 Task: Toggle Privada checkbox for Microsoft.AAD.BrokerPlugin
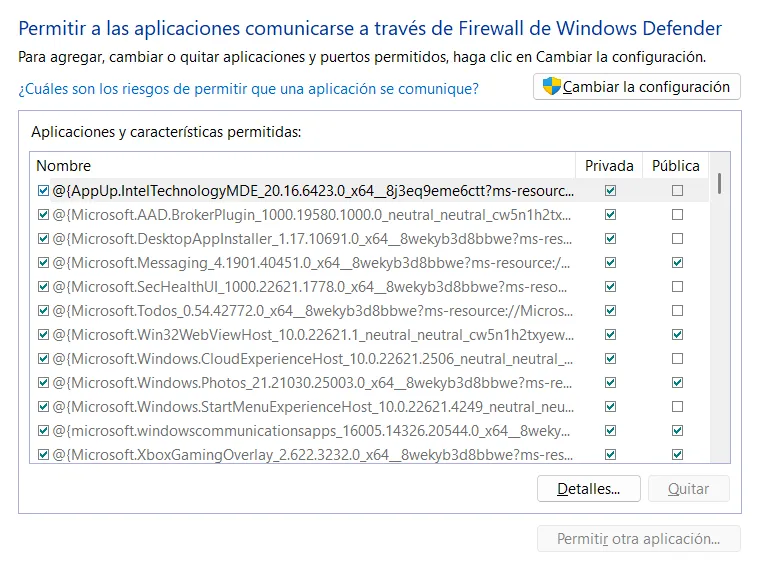point(610,214)
